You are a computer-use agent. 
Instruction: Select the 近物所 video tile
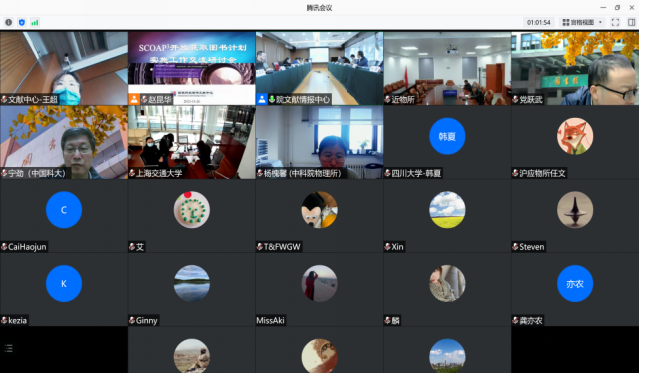447,68
